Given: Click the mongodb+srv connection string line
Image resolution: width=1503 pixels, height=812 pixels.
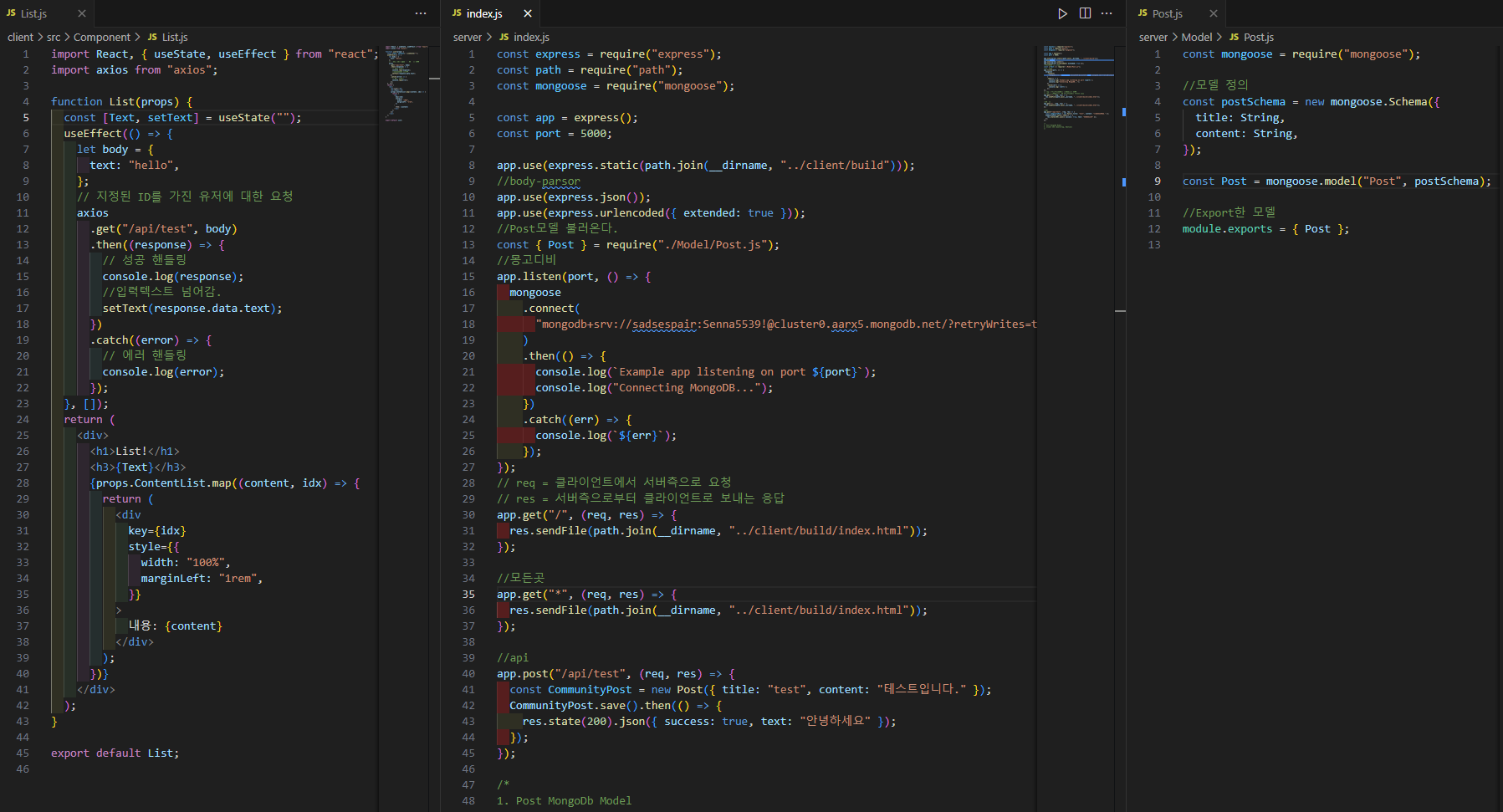Looking at the screenshot, I should tap(786, 324).
